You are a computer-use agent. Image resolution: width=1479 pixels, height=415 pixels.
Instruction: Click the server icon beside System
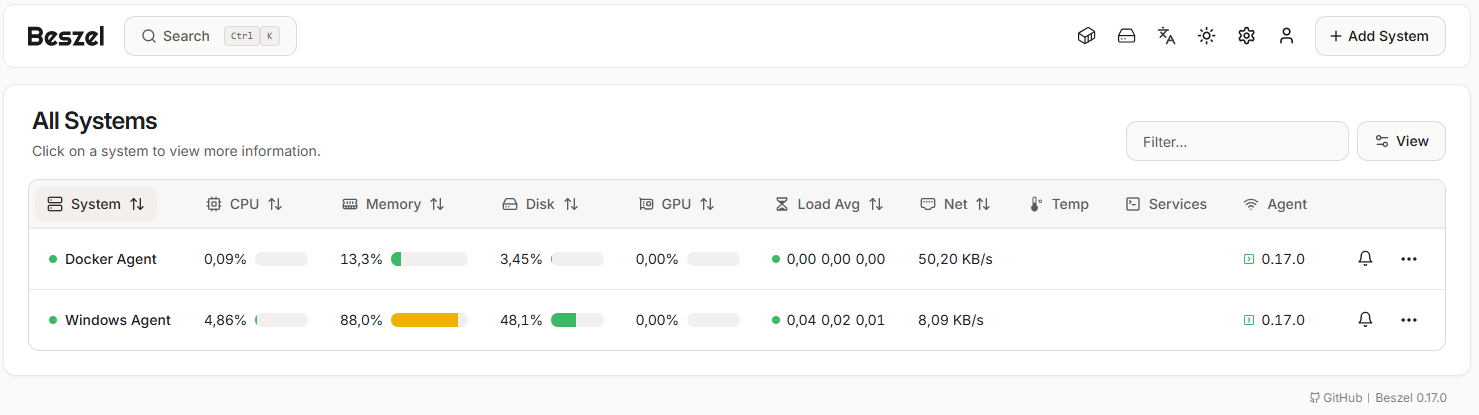click(x=55, y=204)
